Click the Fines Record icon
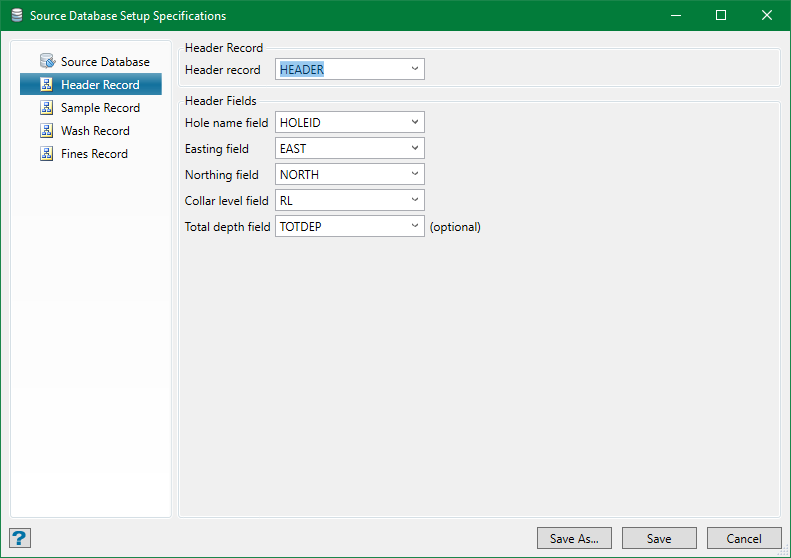 47,154
